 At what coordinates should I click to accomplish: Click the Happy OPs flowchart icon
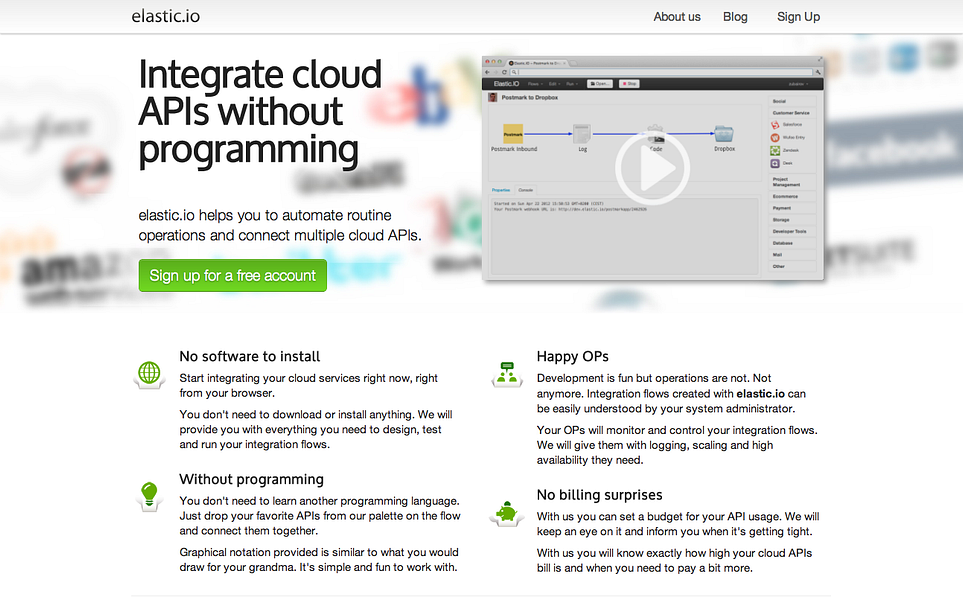point(507,373)
